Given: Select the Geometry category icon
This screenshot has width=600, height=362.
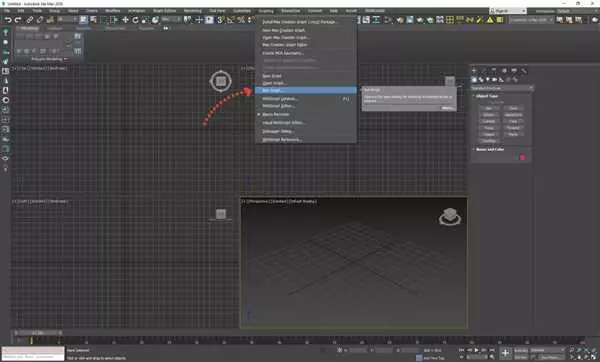Looking at the screenshot, I should [474, 80].
